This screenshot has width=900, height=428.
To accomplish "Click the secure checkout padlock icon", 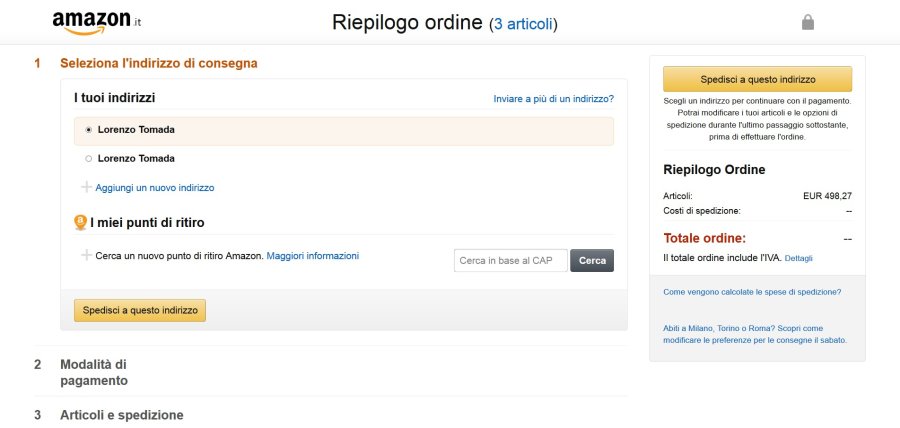I will pyautogui.click(x=808, y=22).
